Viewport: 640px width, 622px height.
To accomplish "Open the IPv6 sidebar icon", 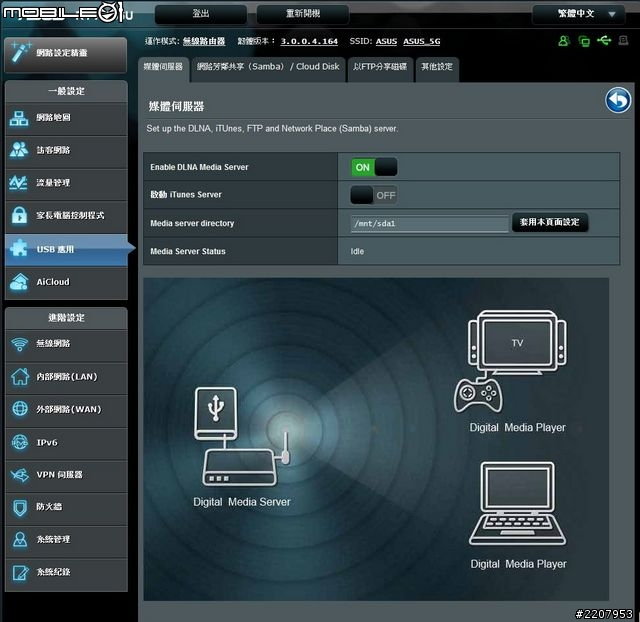I will (20, 442).
